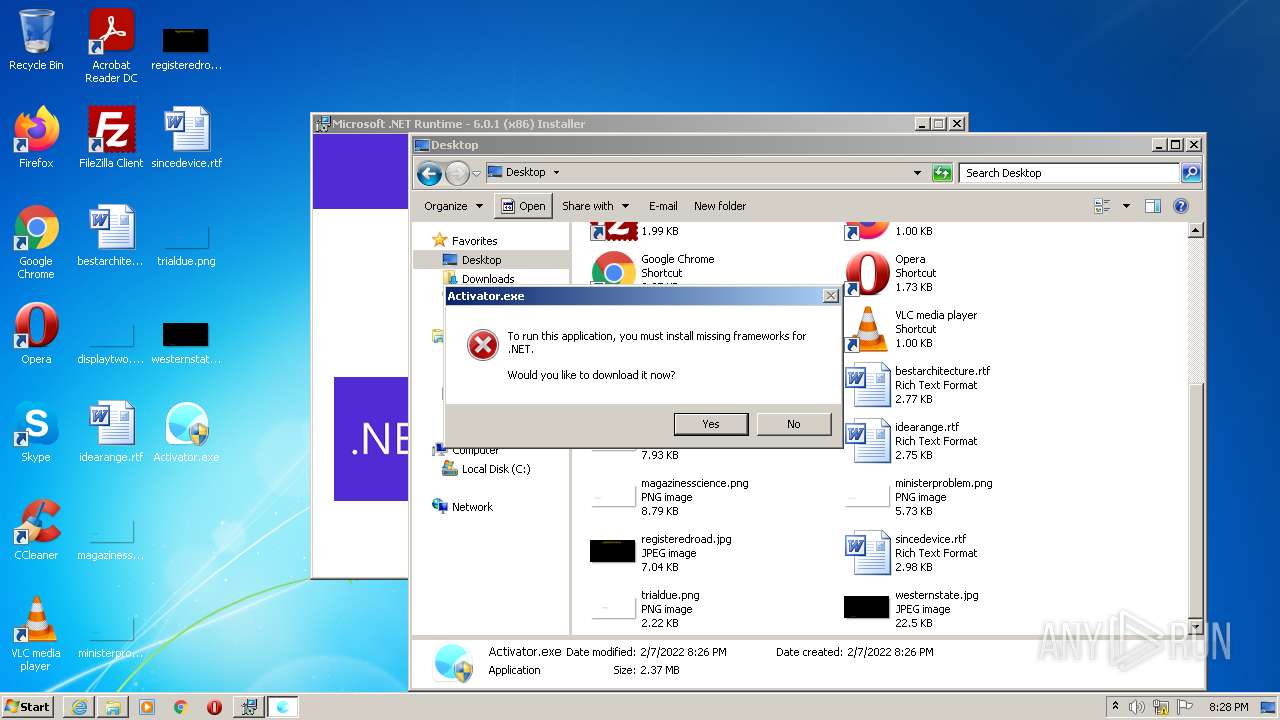Click No in the Activator.exe dialog
Image resolution: width=1280 pixels, height=720 pixels.
coord(794,424)
